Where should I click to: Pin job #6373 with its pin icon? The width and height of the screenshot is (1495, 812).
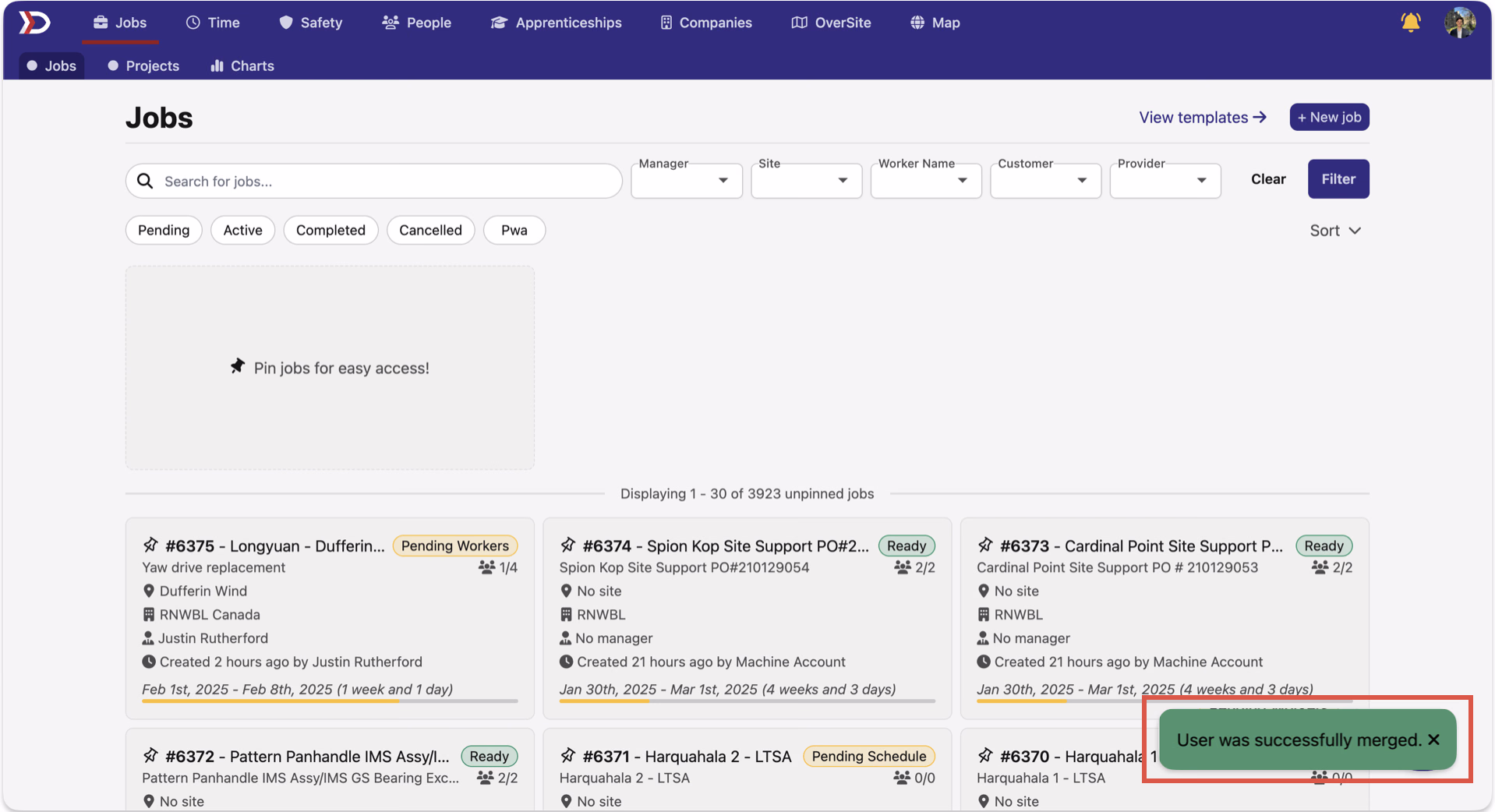pos(985,545)
